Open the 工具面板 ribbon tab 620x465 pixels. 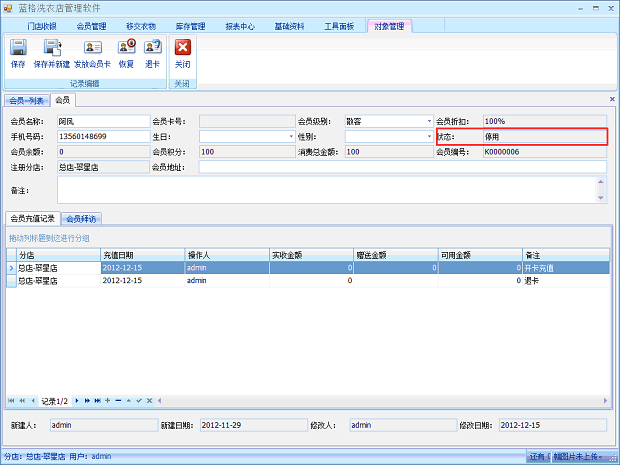tap(339, 26)
